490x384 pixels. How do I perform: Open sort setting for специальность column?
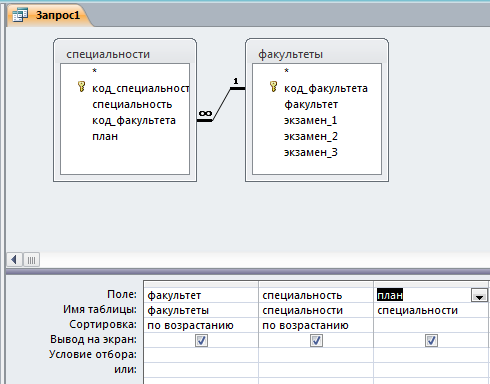point(316,325)
